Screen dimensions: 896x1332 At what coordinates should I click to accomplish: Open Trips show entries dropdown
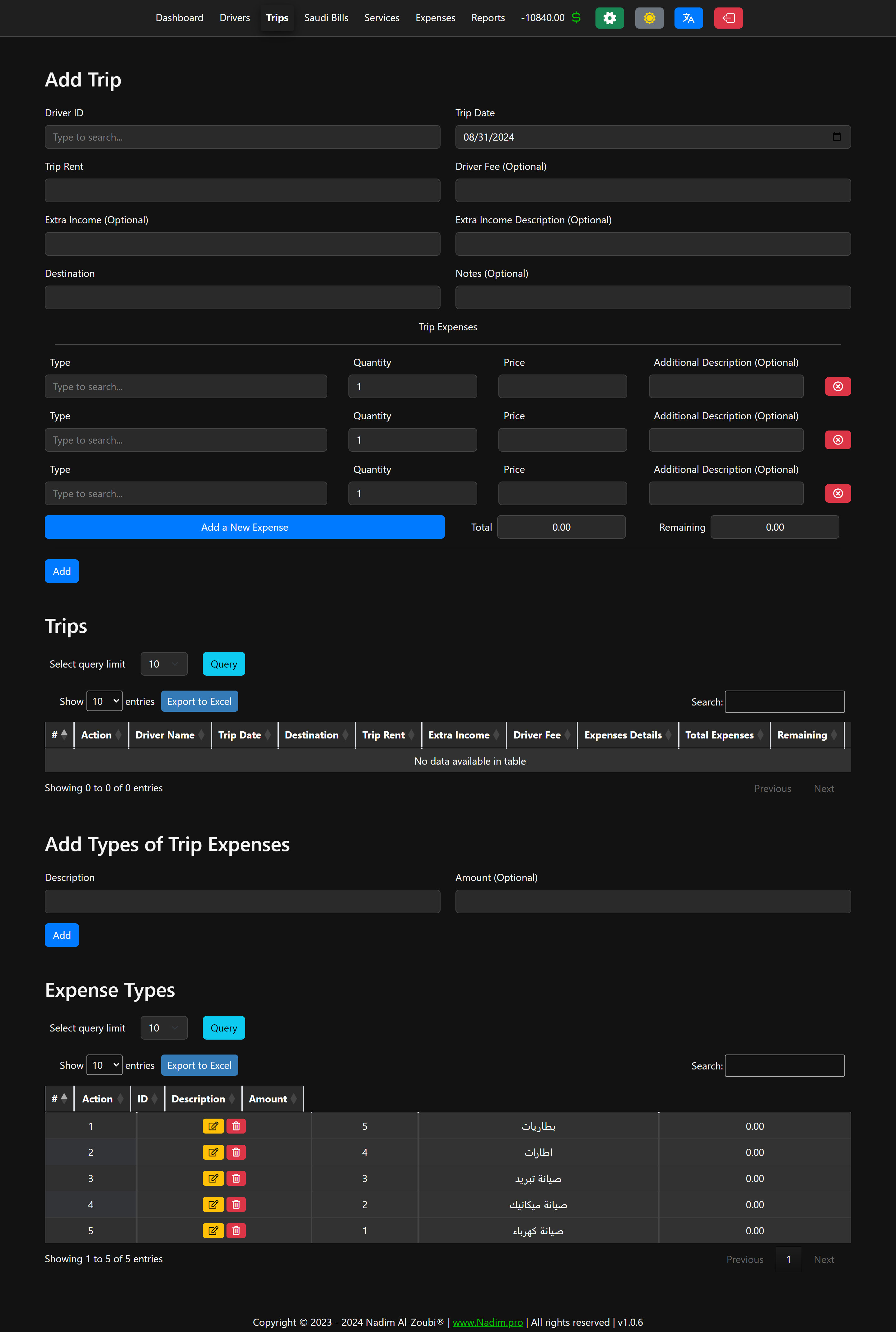pos(104,701)
